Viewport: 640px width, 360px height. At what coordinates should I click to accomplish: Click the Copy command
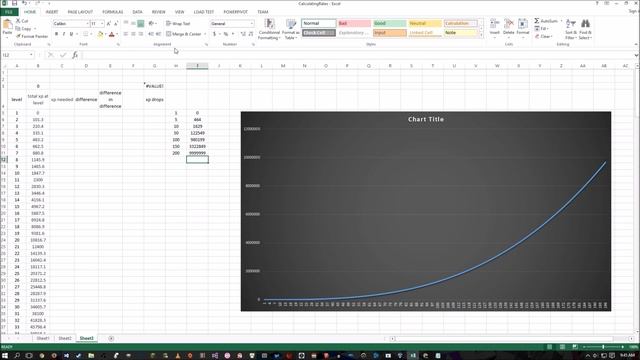[24, 29]
